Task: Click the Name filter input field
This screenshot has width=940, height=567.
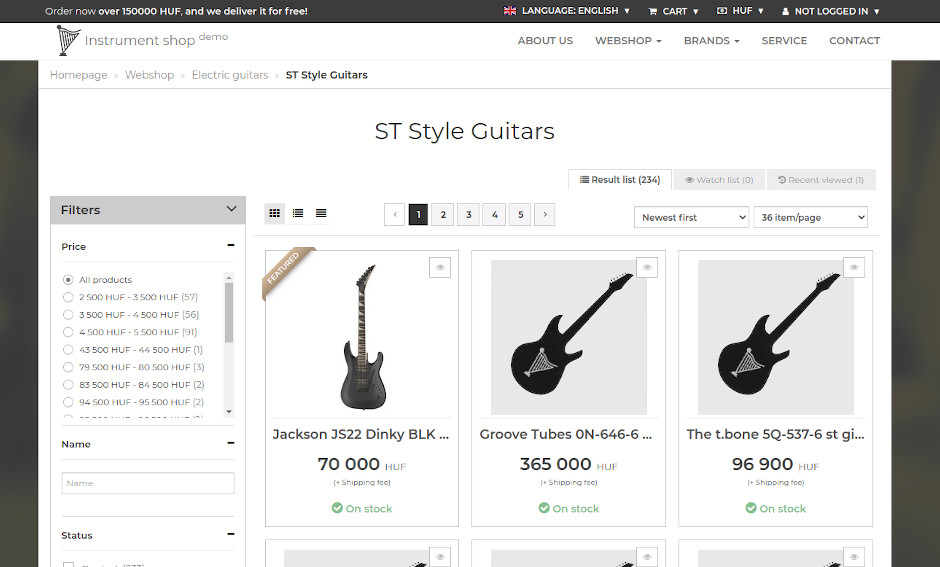Action: [148, 483]
